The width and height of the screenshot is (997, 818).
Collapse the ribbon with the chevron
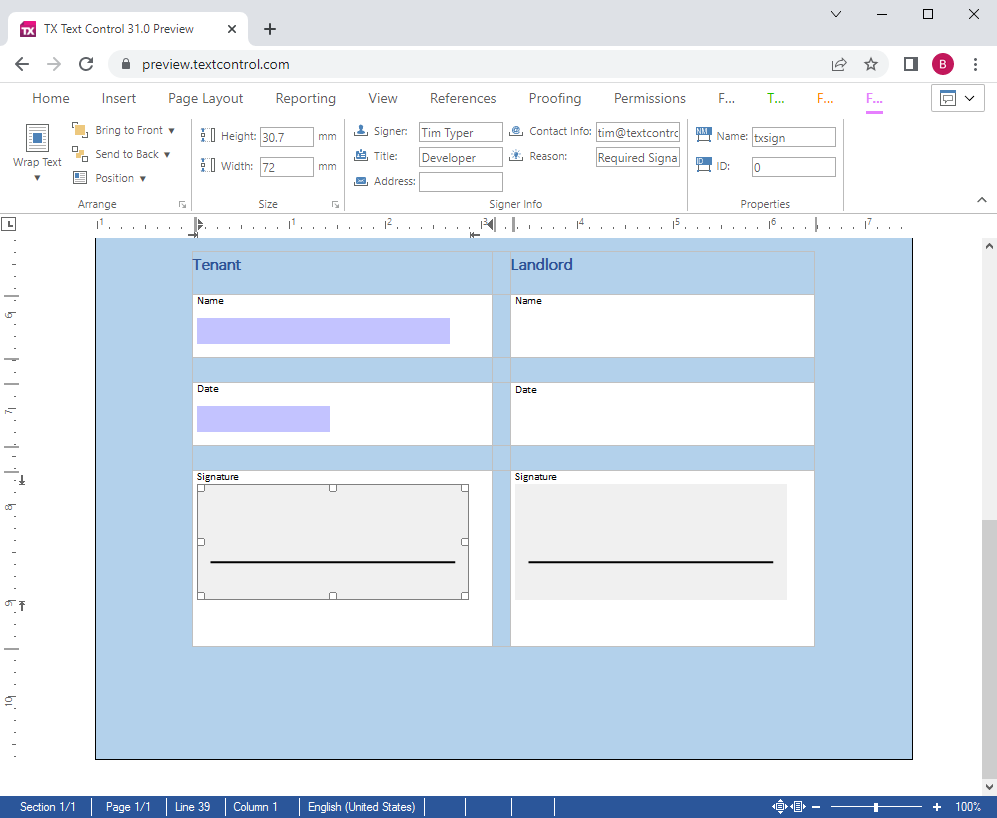(x=981, y=200)
